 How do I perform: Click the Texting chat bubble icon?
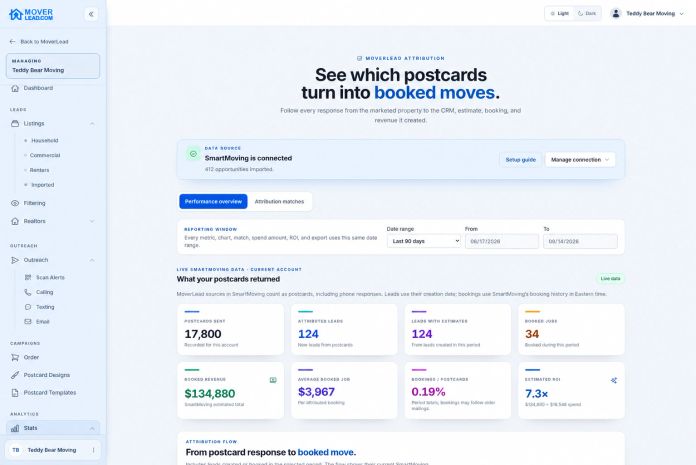[x=28, y=307]
